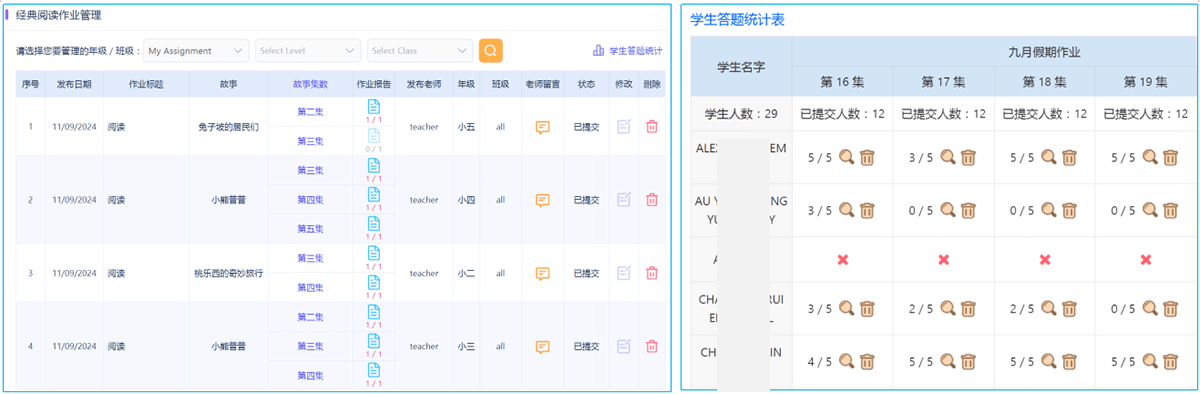Click the orange search button
This screenshot has height=394, width=1200.
[x=490, y=50]
